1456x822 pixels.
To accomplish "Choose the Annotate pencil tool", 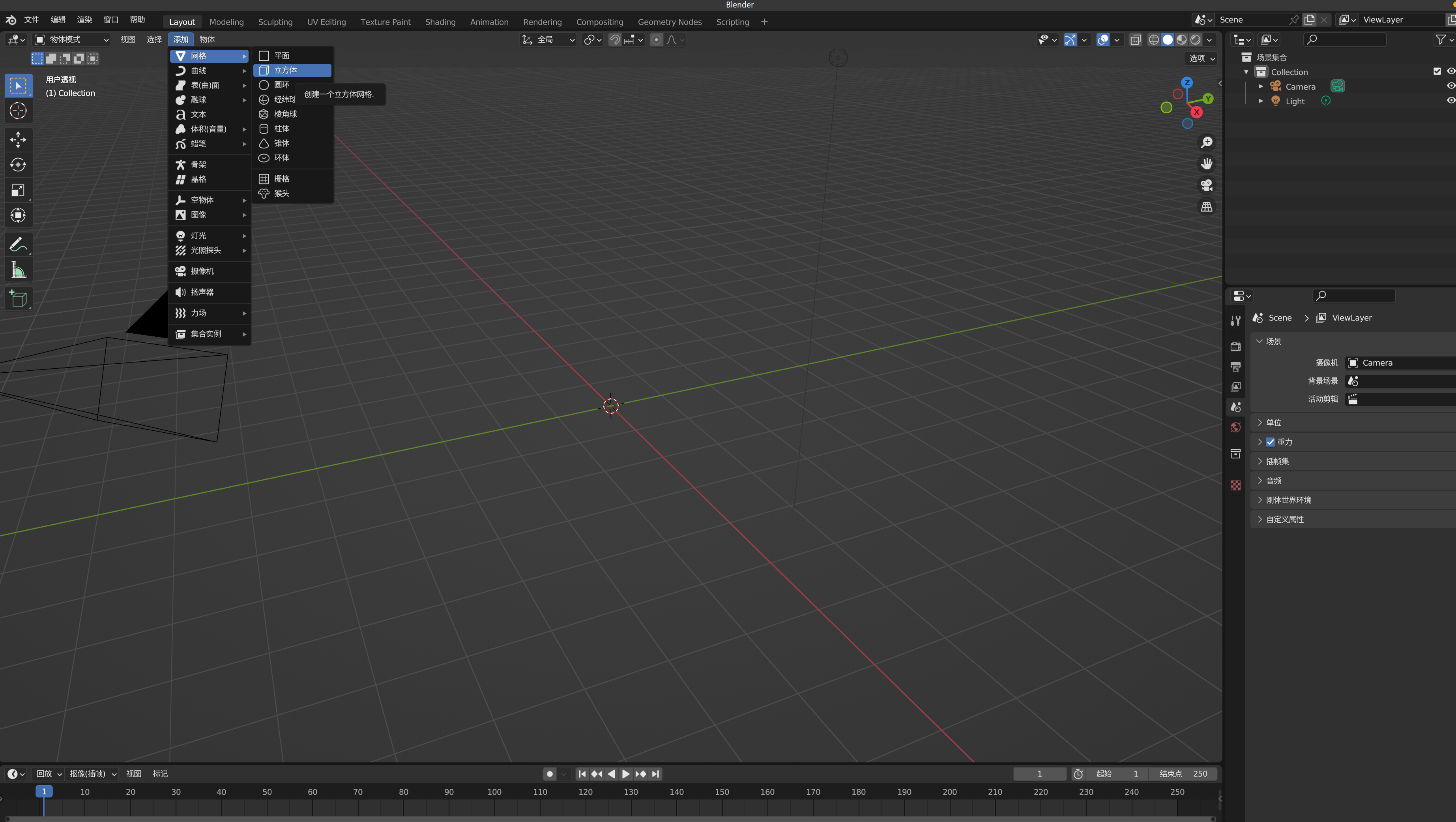I will 18,244.
